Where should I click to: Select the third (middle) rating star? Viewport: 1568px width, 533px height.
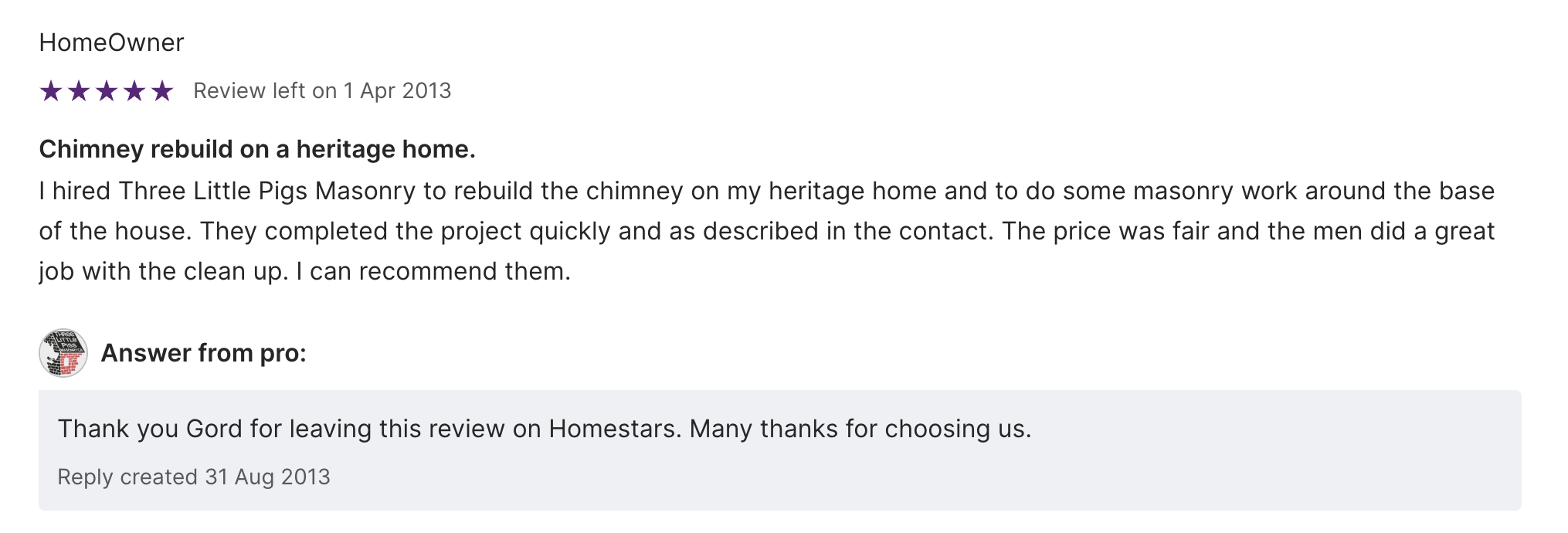[x=107, y=91]
